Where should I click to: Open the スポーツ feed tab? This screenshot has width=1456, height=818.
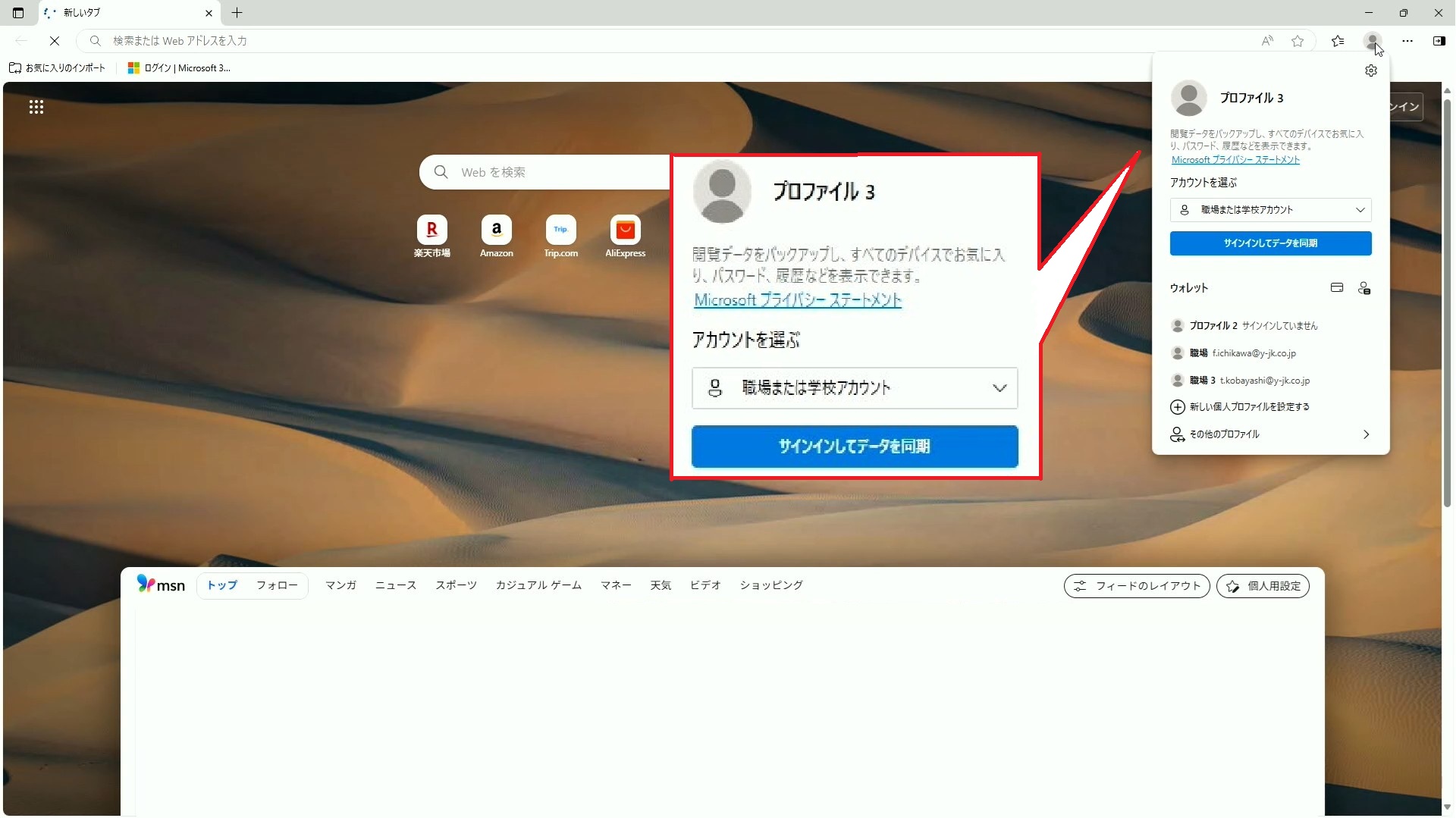coord(456,585)
